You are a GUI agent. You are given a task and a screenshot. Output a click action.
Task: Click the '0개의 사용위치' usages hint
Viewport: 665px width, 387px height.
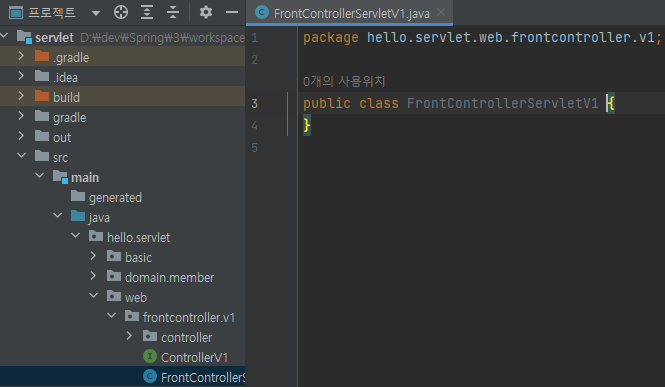[x=344, y=81]
